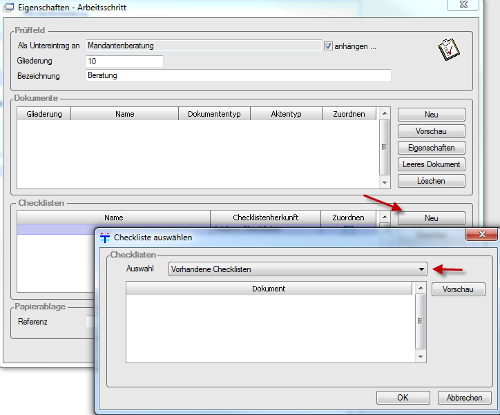
Task: Click the clipboard checklist icon in Prüffeld
Action: (449, 50)
